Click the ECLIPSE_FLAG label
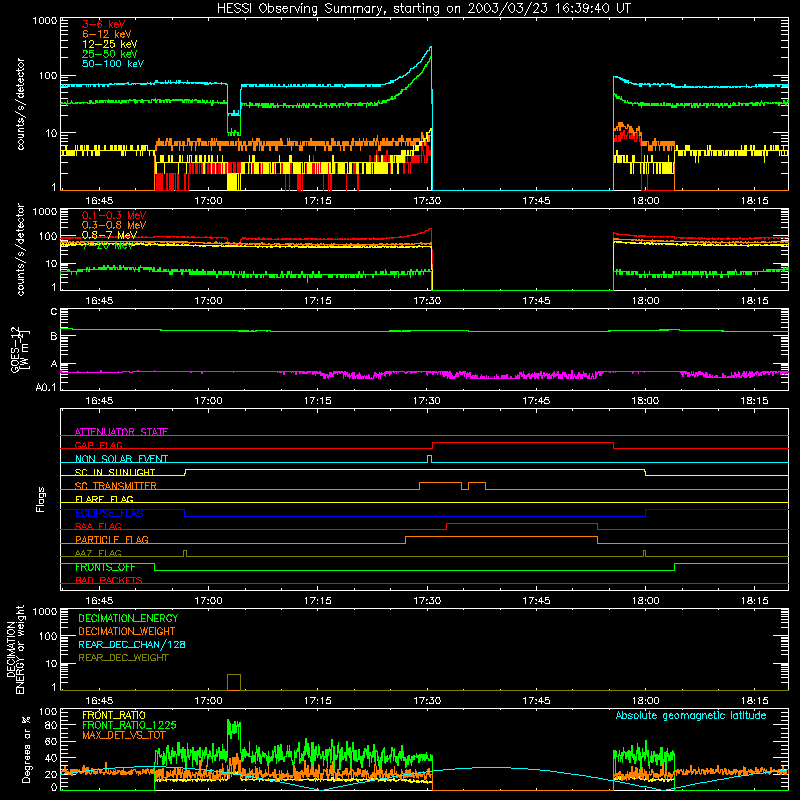 [x=109, y=513]
